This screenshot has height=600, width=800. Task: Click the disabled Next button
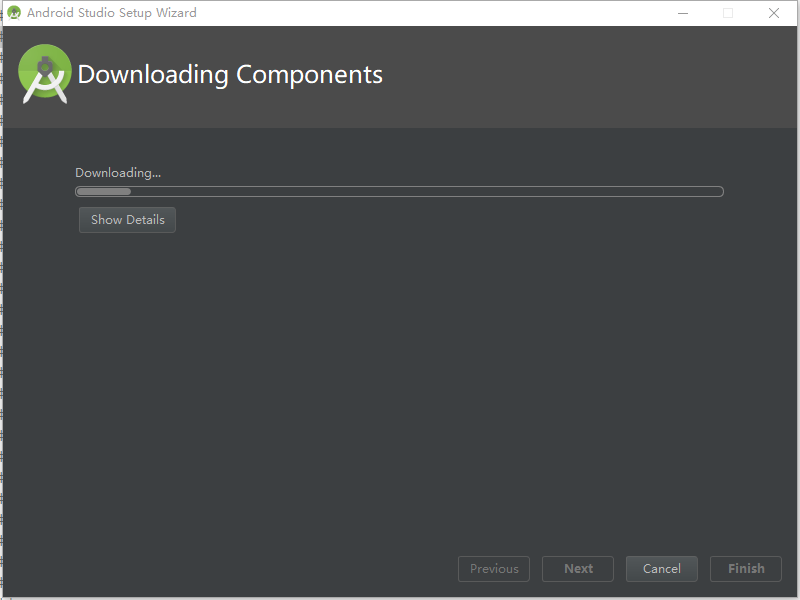(x=577, y=568)
